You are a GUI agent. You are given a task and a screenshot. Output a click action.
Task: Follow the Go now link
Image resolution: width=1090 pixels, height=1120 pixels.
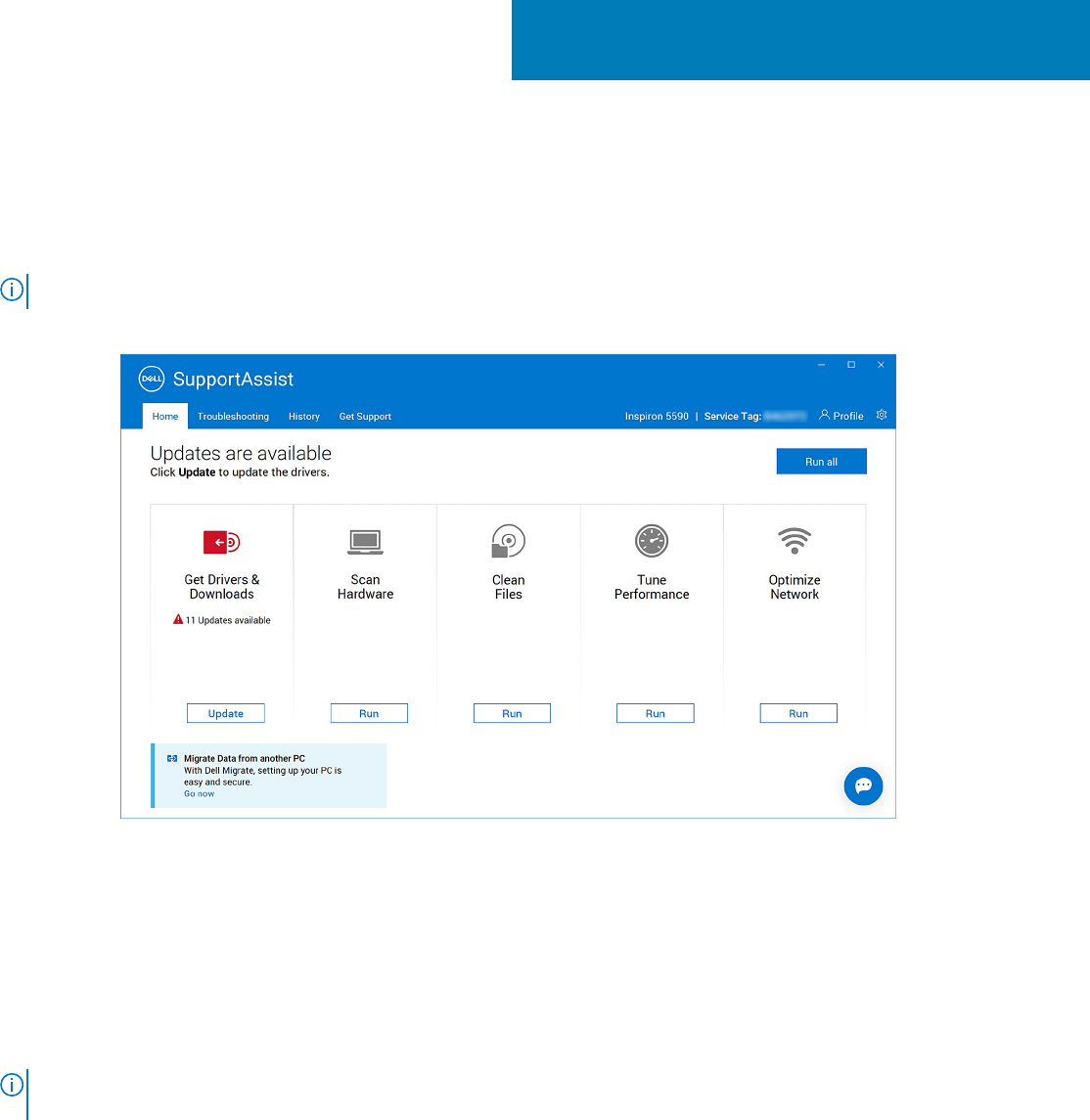(x=200, y=793)
